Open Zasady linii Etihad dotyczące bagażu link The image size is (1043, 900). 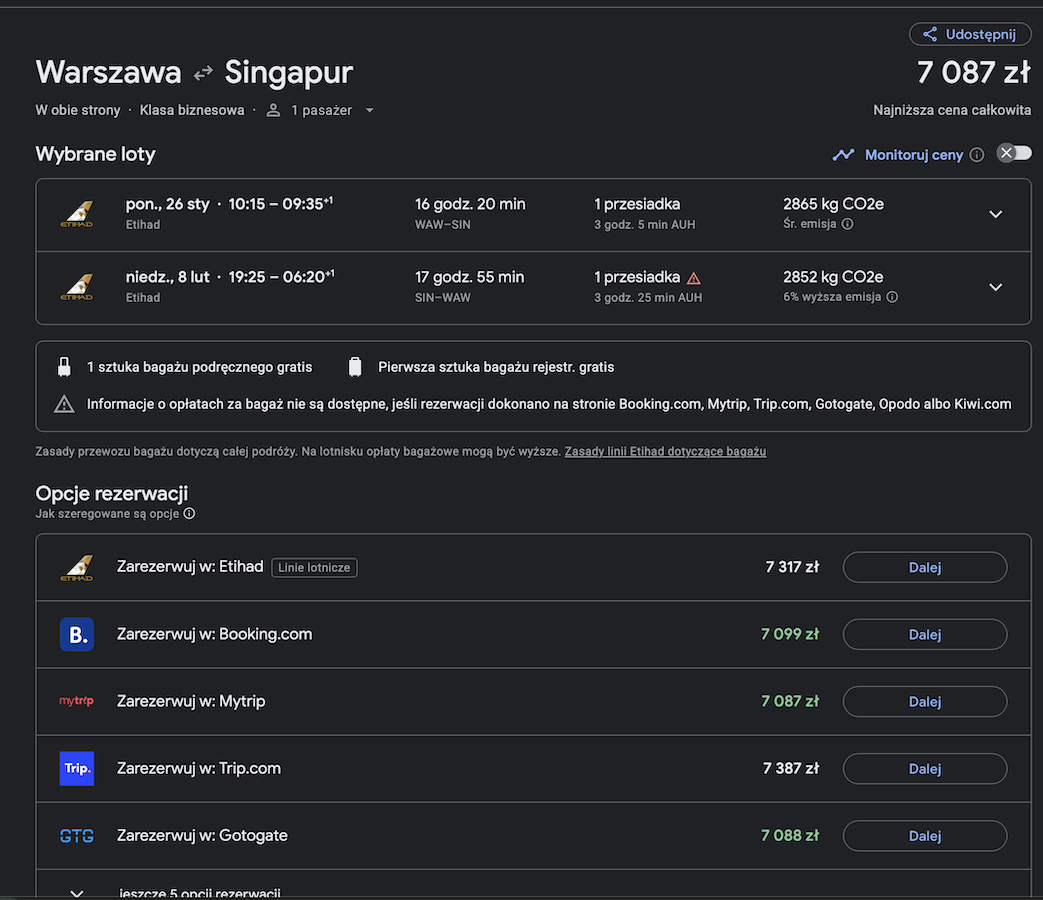coord(665,452)
